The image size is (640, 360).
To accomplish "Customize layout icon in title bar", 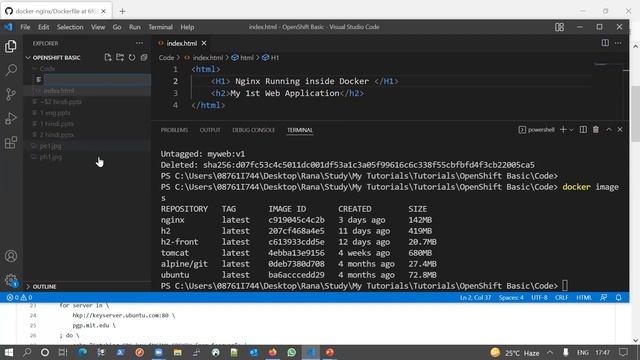I will point(560,27).
